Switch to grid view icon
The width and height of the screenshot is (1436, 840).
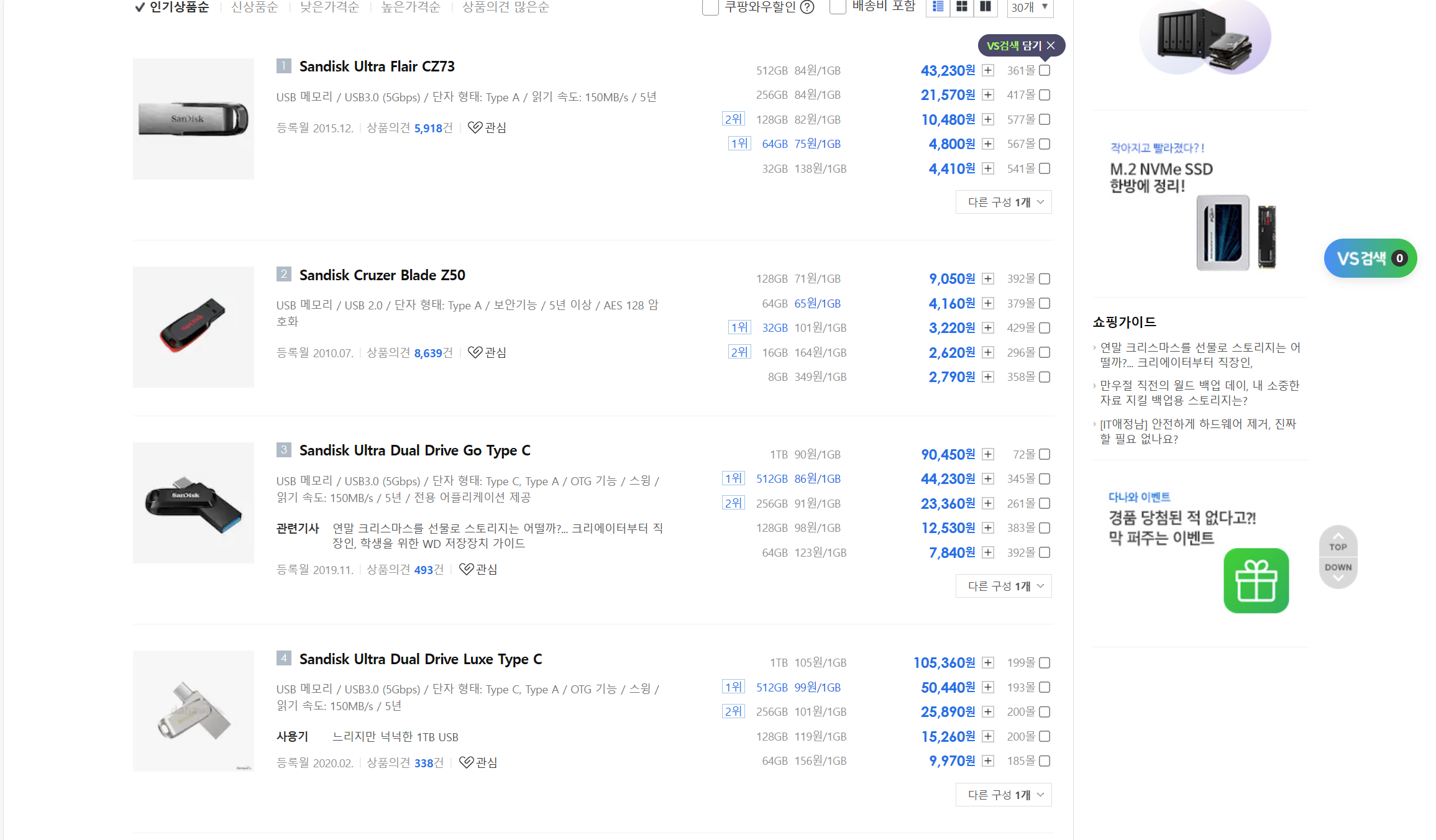[962, 7]
